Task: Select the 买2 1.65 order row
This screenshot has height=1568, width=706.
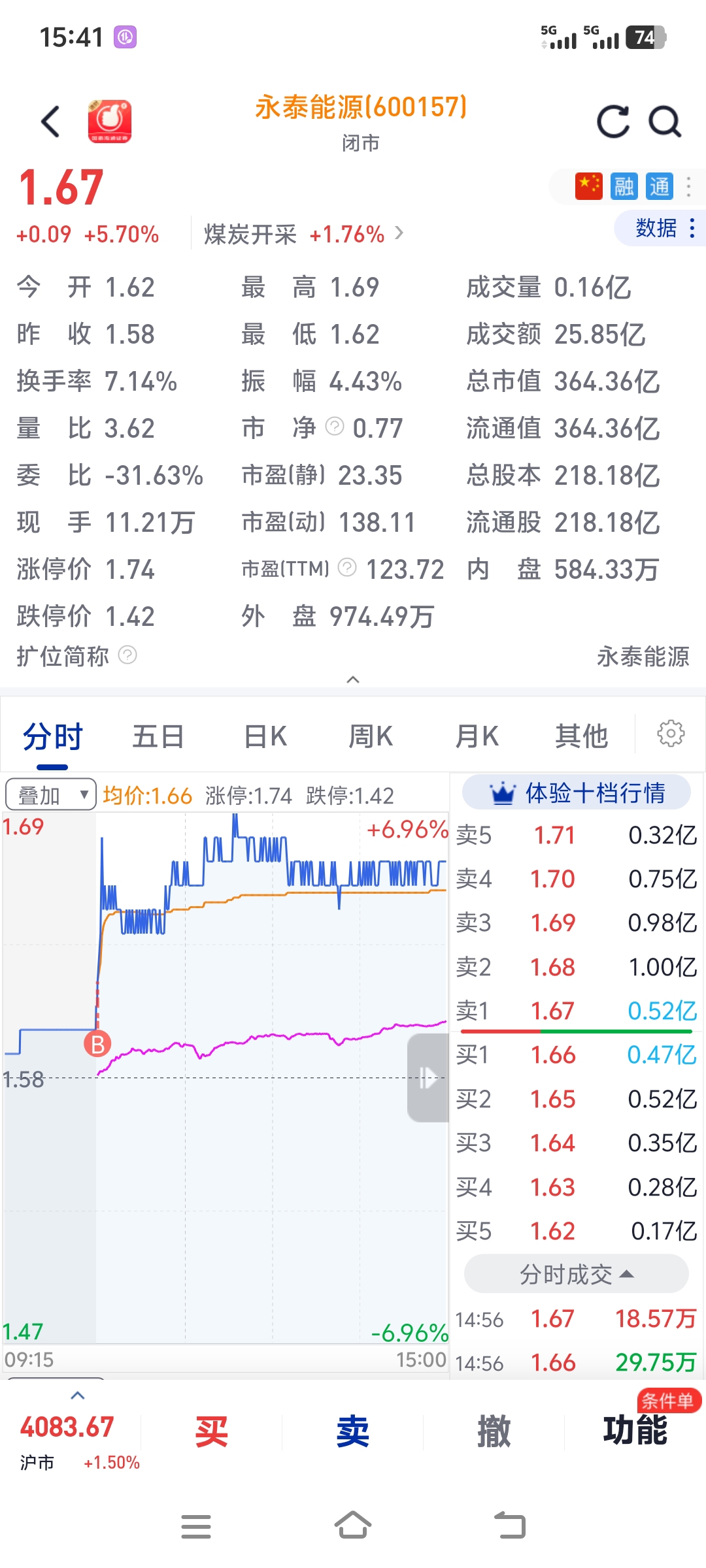Action: click(577, 1099)
